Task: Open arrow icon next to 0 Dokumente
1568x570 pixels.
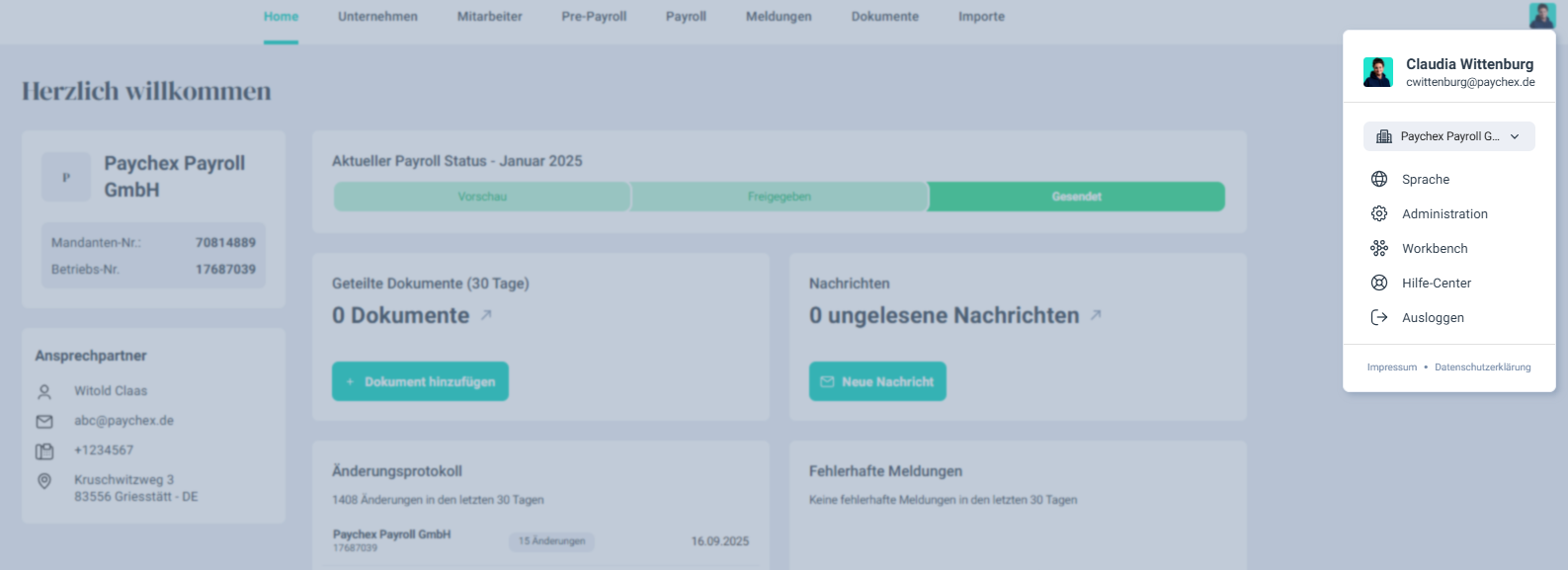Action: (x=486, y=315)
